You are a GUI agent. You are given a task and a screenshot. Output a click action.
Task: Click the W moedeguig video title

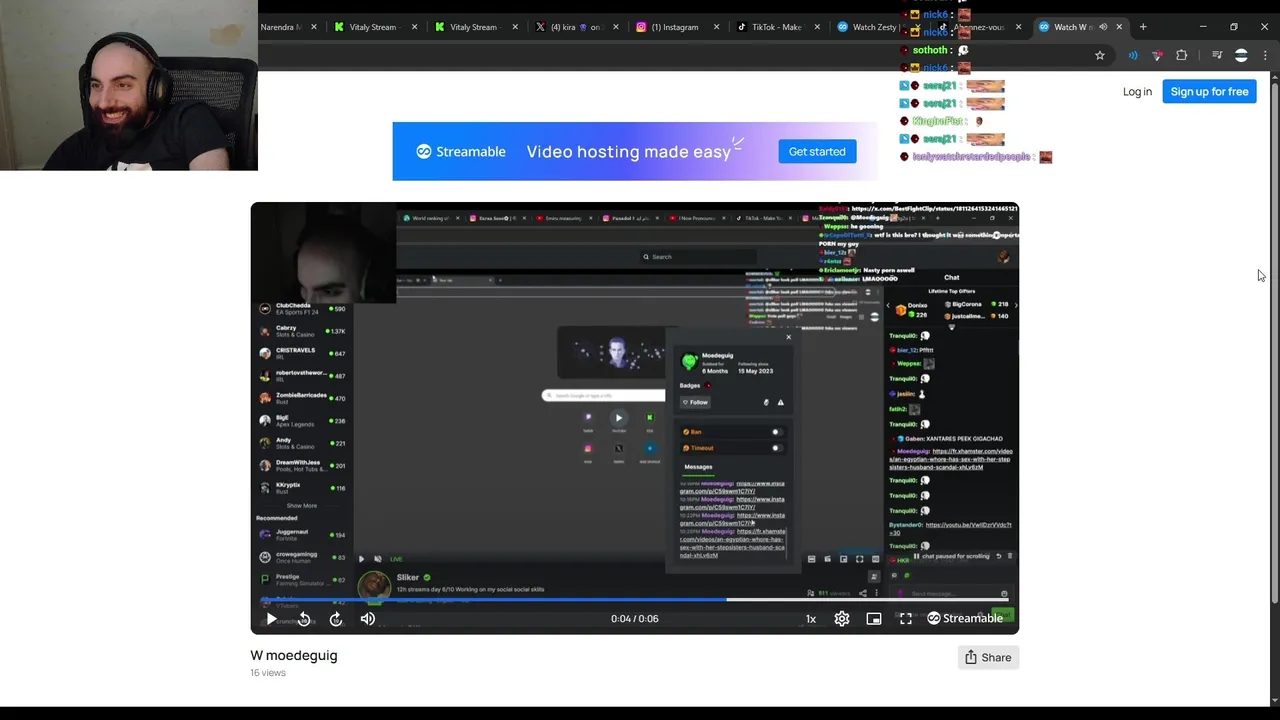[x=294, y=655]
